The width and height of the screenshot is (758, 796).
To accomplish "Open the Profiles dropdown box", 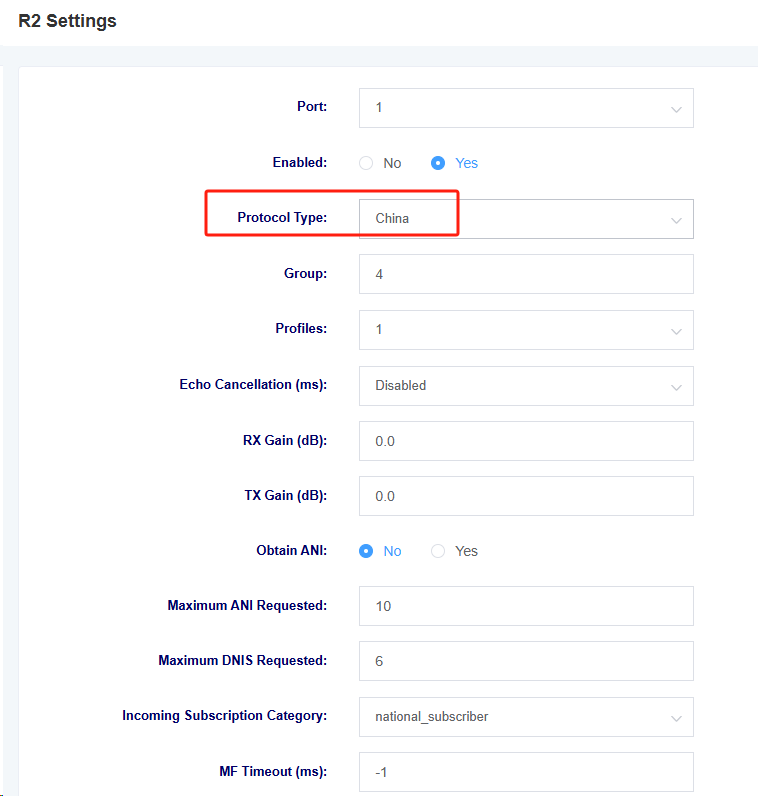I will click(526, 330).
